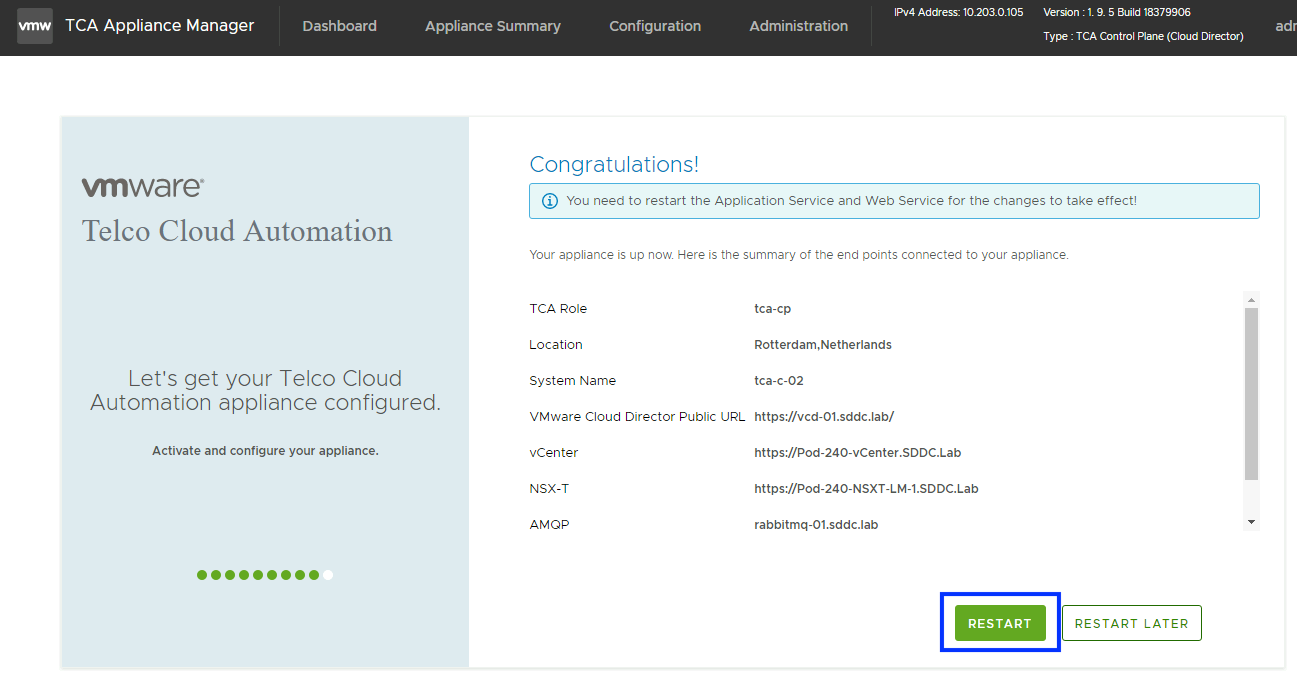
Task: Open the Pod-240-NSXT-LM-1.SDDC.Lab URL
Action: (866, 489)
